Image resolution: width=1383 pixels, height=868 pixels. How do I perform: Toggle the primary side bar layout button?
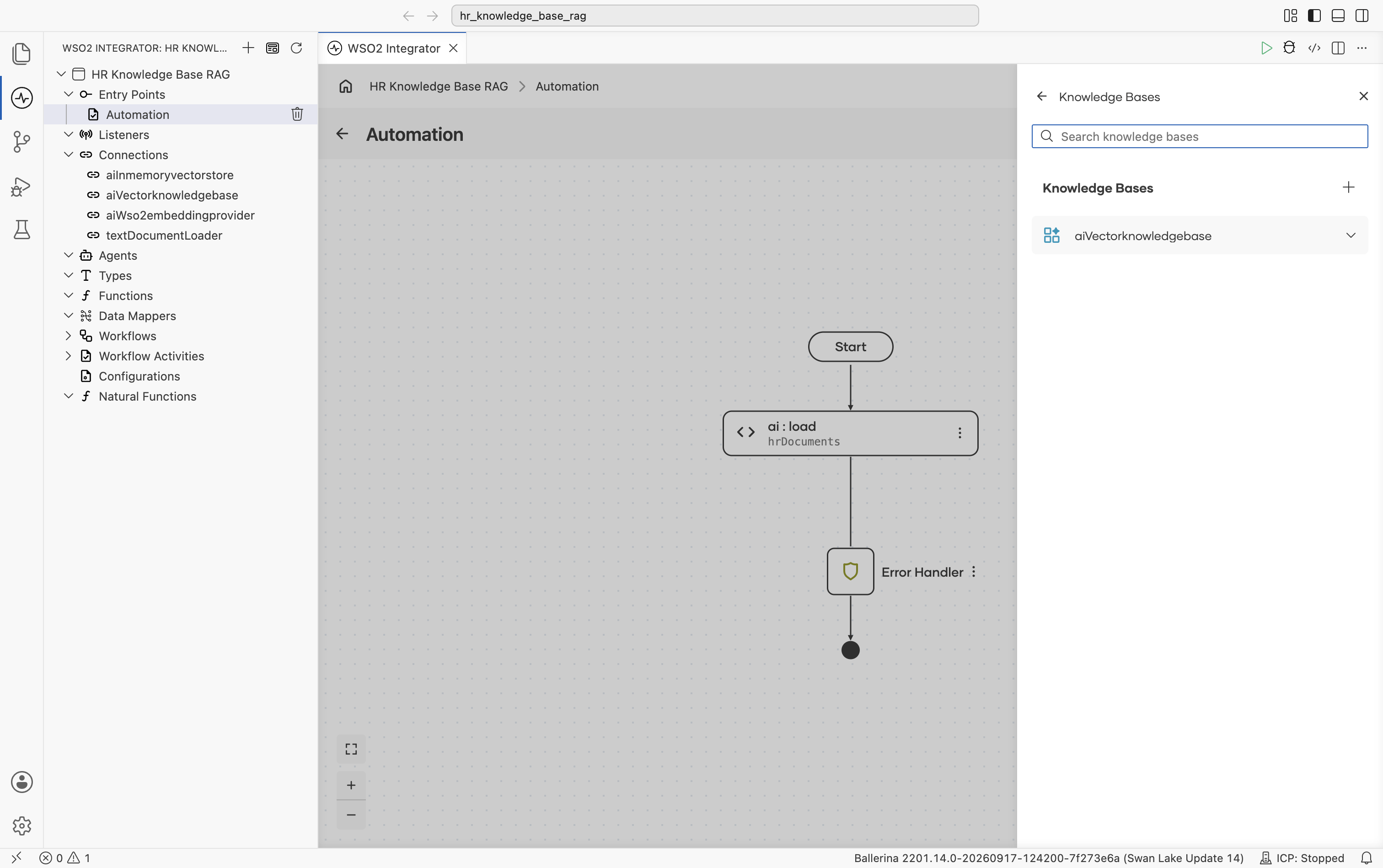click(1314, 16)
